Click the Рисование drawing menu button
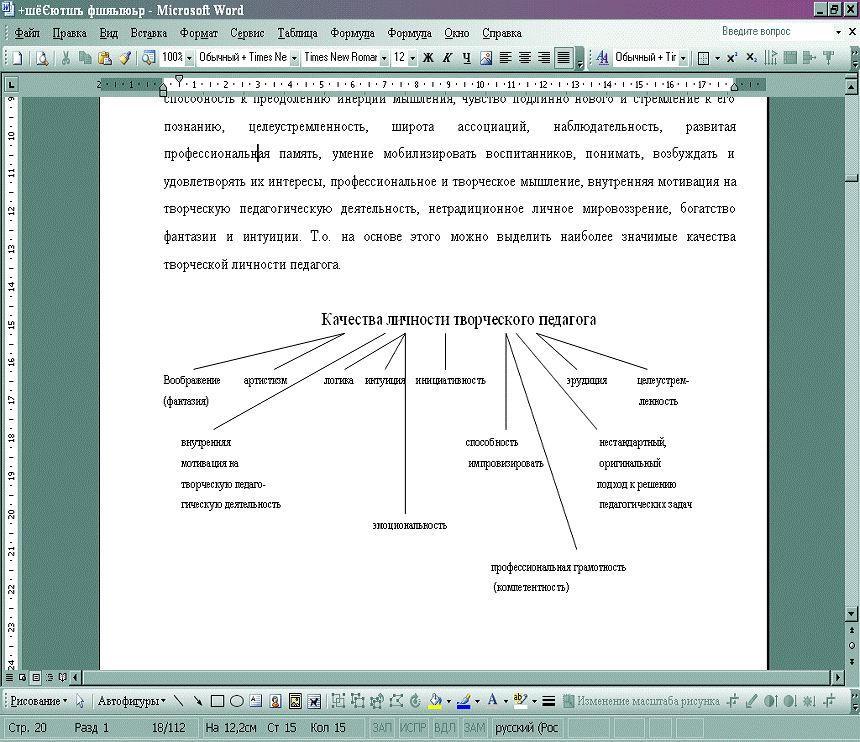The width and height of the screenshot is (860, 742). tap(38, 701)
